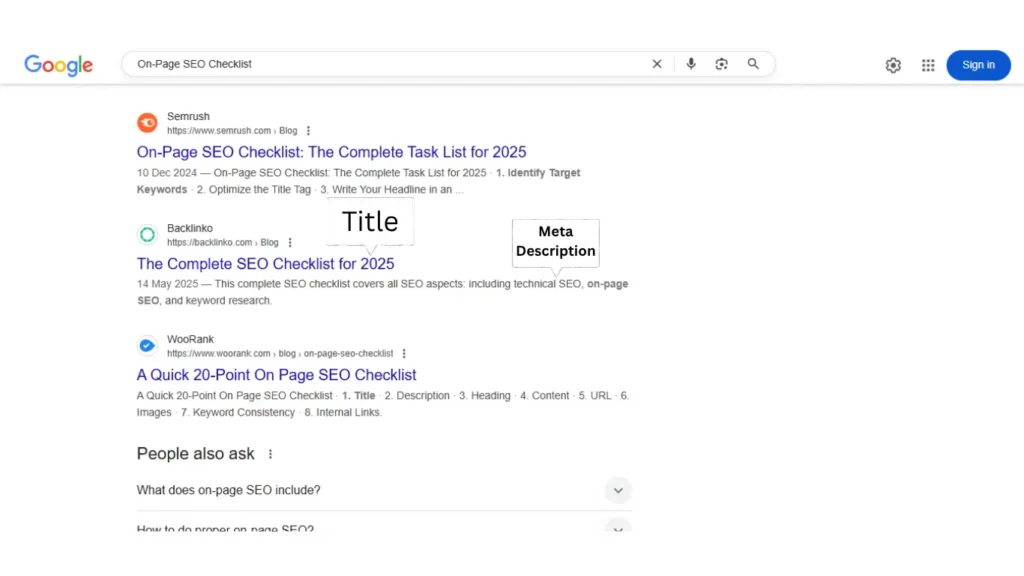Click Identify Target bold text in Semrush snippet

coord(544,173)
